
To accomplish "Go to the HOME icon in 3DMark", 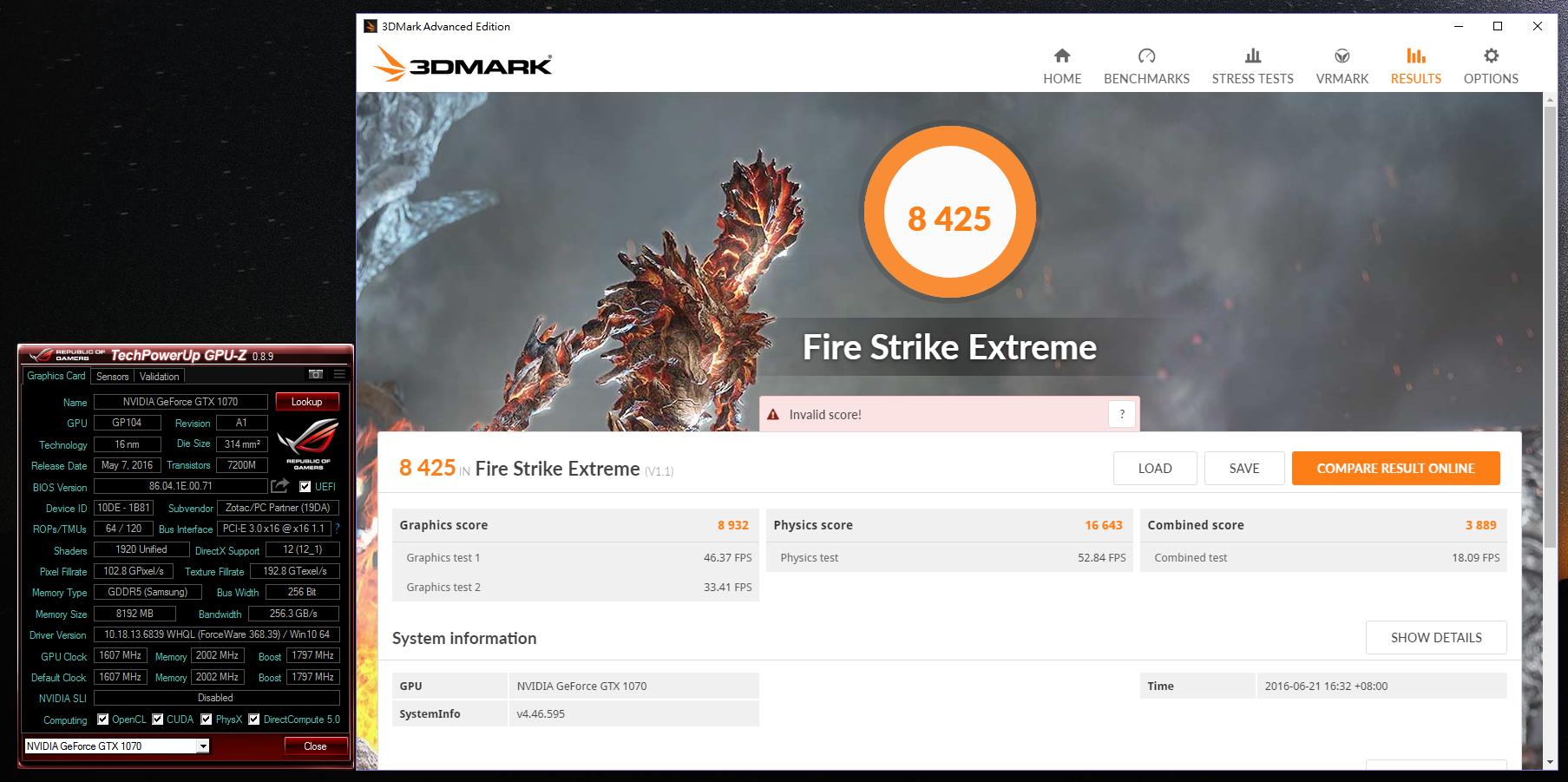I will coord(1062,56).
